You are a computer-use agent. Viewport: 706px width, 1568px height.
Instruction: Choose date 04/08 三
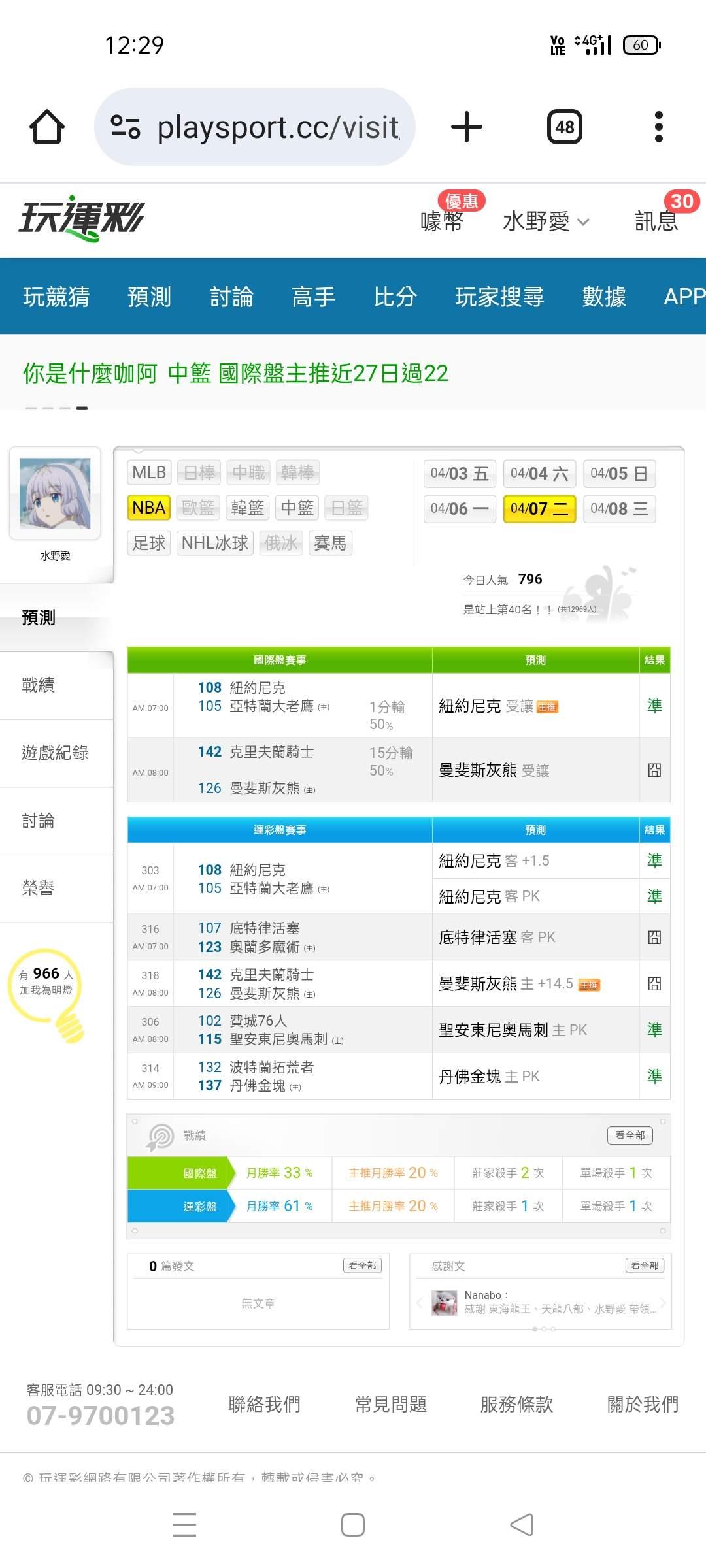619,509
